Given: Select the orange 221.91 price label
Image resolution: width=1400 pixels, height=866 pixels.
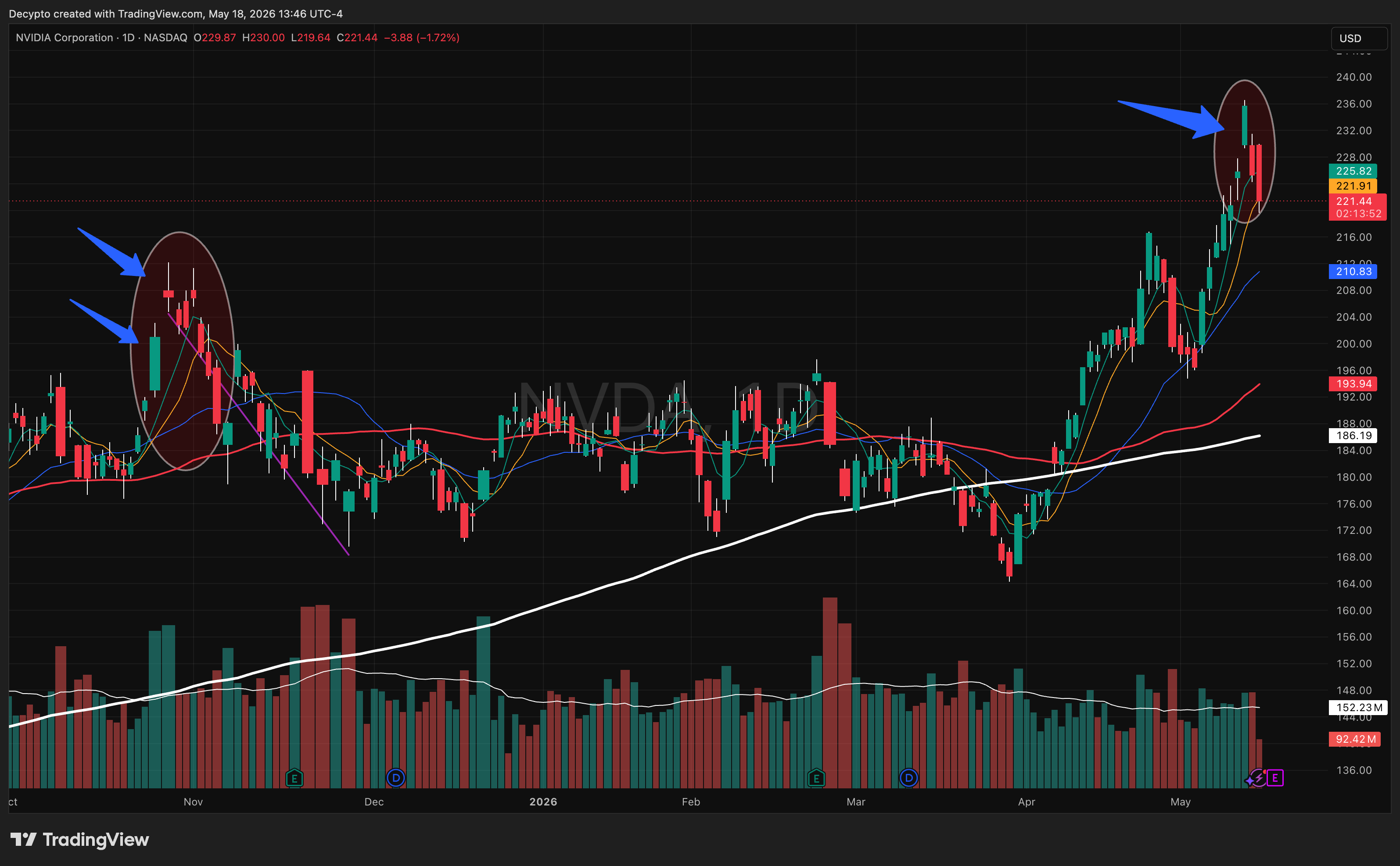Looking at the screenshot, I should tap(1353, 186).
